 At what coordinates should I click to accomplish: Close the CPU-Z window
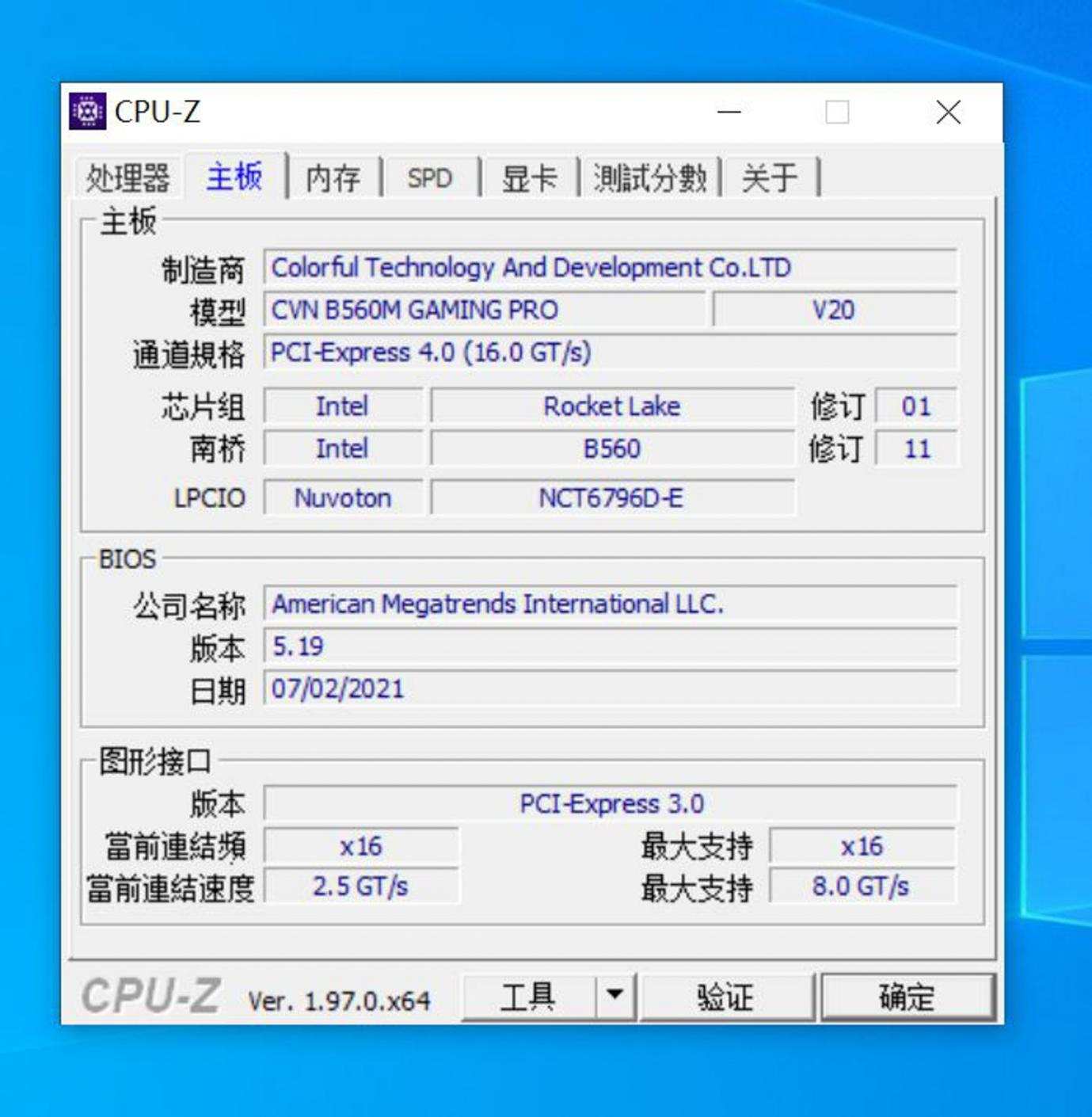(x=948, y=112)
